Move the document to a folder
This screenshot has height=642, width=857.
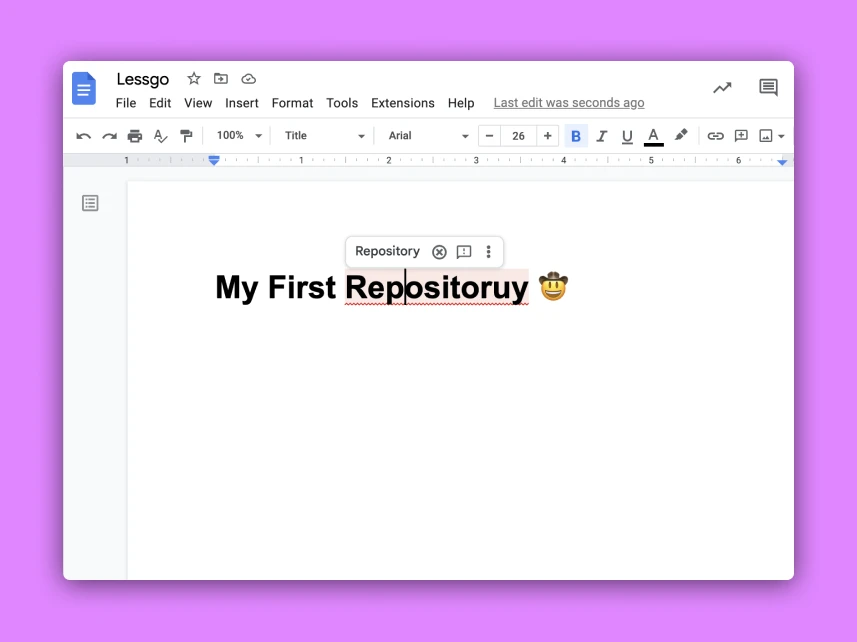coord(221,78)
